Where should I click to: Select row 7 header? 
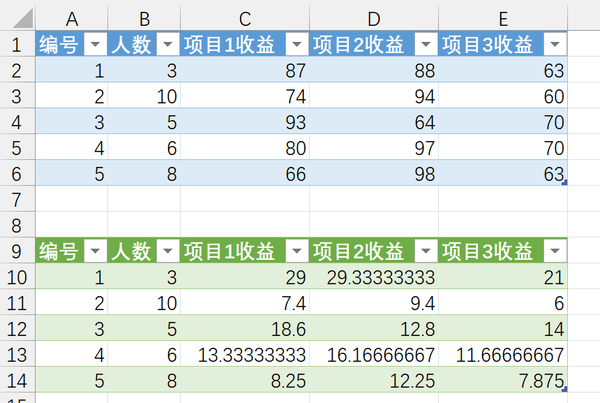[x=17, y=199]
